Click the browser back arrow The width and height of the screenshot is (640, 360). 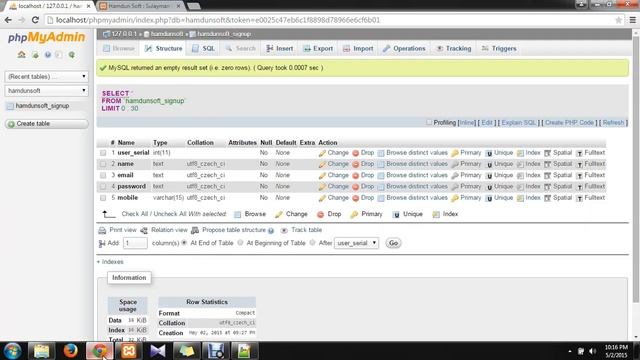tap(8, 20)
